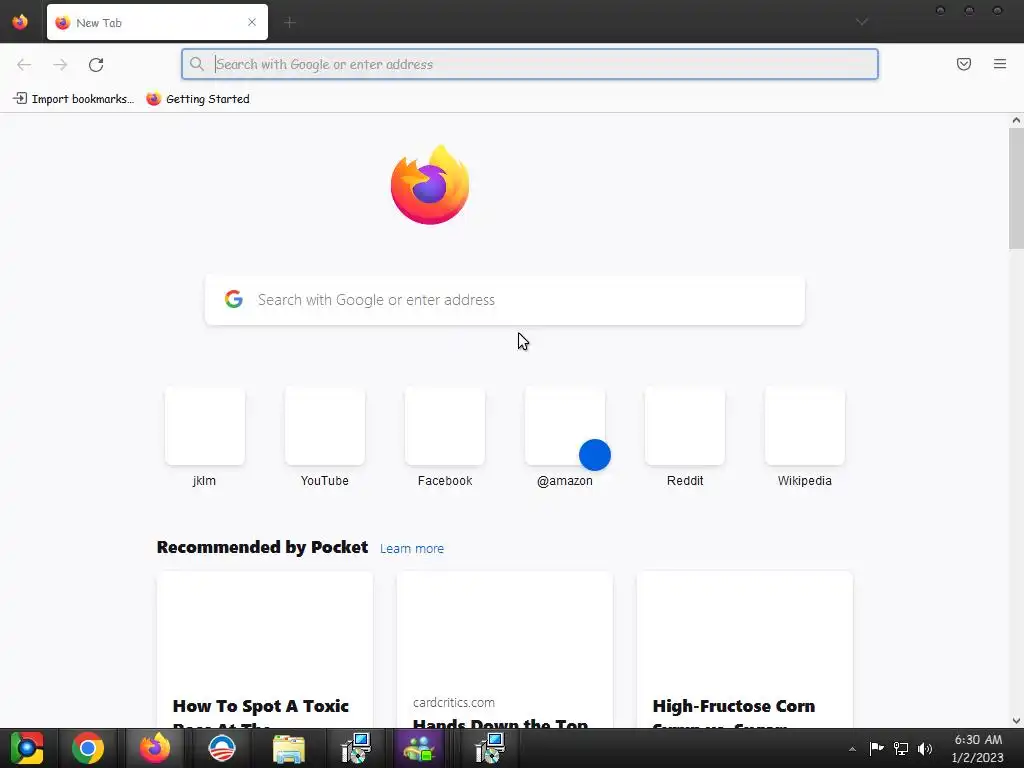
Task: Open the cardcritics.com Pocket story card
Action: tap(505, 650)
